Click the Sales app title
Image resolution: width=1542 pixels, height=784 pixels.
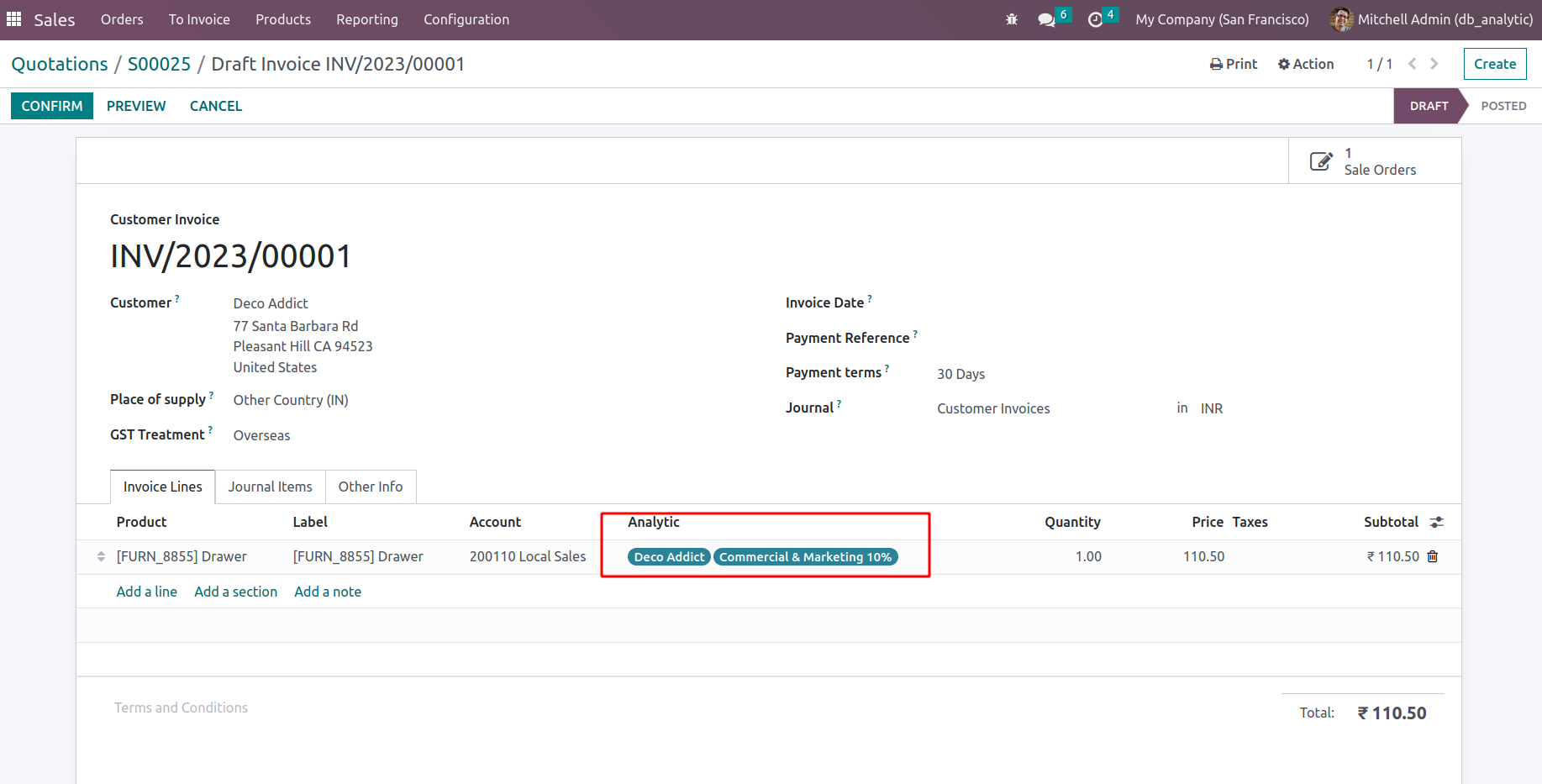55,19
